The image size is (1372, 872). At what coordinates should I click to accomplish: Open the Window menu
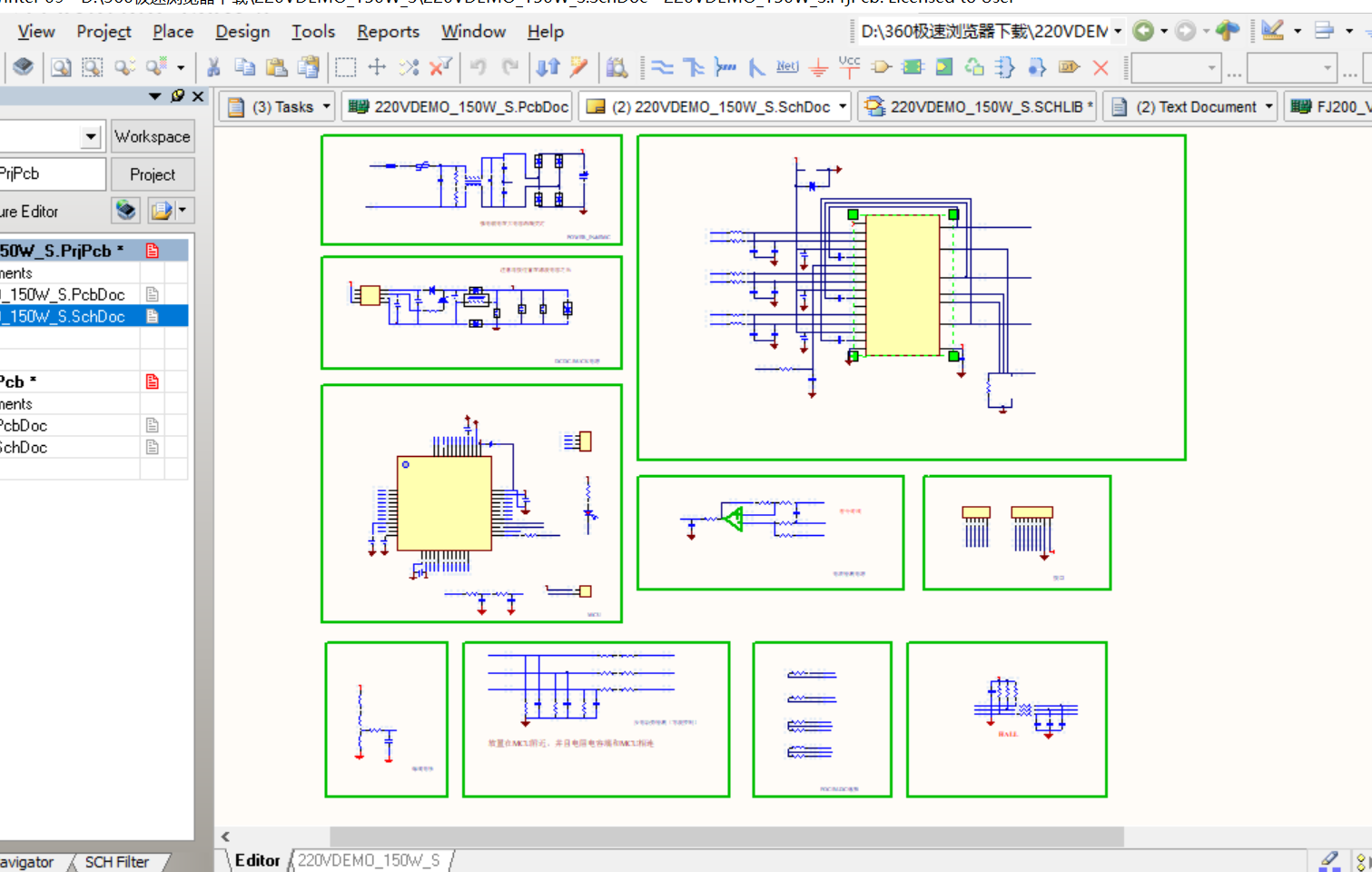[474, 31]
